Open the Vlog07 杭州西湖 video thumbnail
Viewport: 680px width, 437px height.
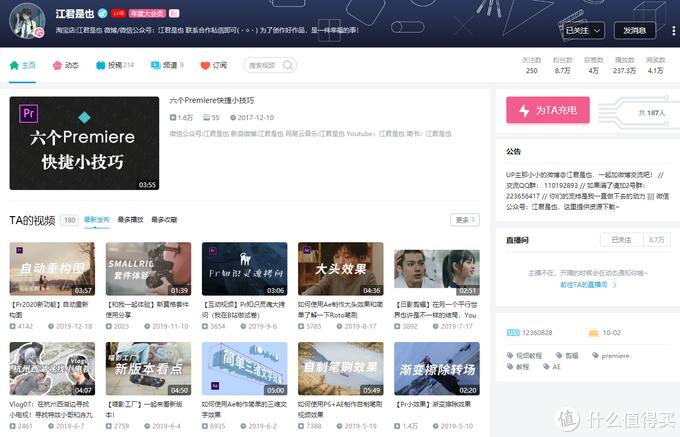52,369
